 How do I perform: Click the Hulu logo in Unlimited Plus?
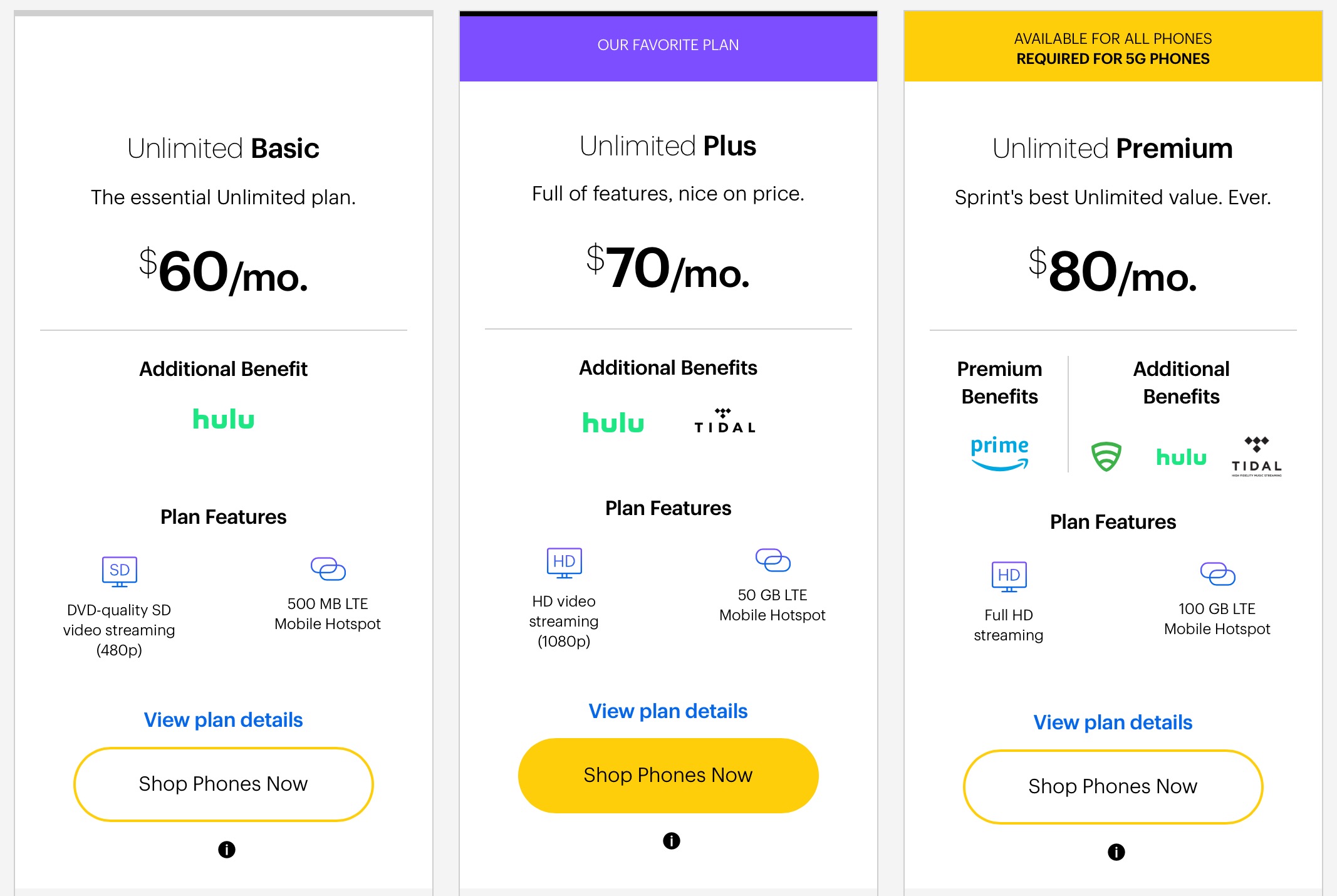[613, 423]
